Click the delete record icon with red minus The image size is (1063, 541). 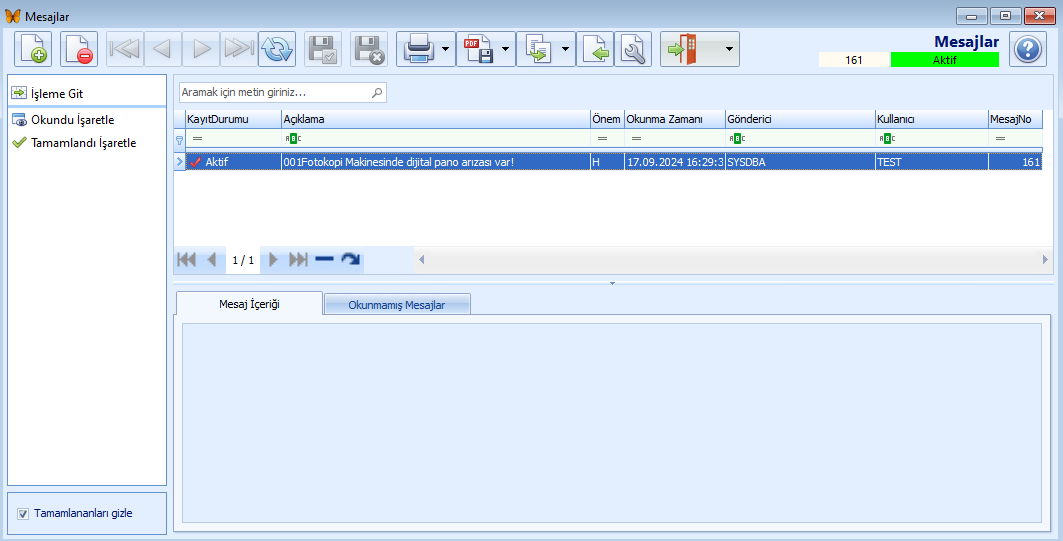coord(79,49)
